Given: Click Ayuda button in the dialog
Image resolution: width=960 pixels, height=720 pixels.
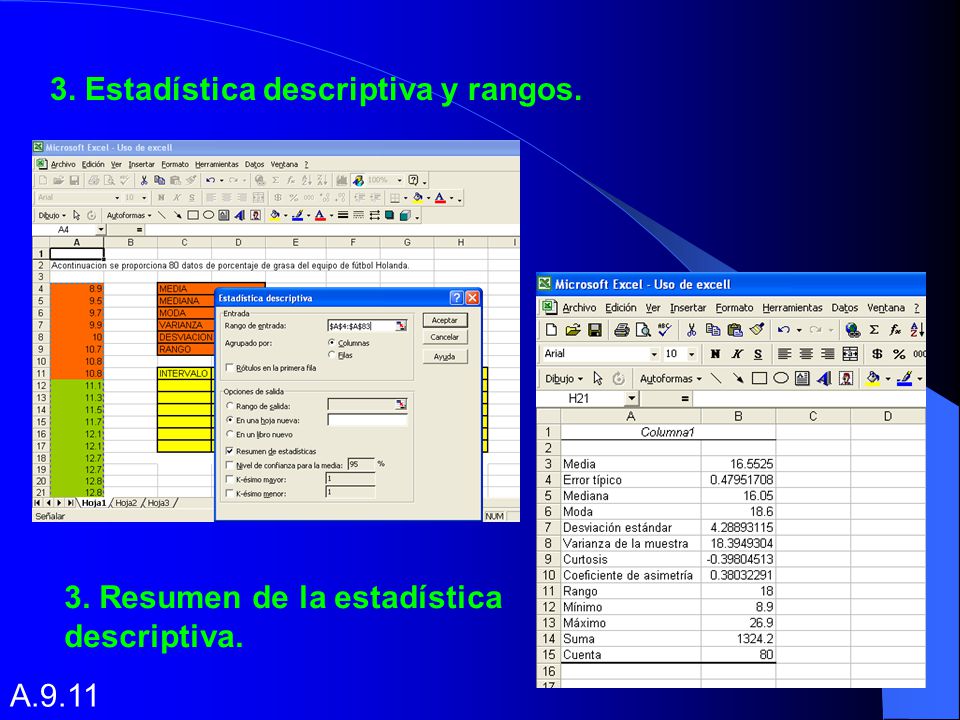Looking at the screenshot, I should (444, 356).
